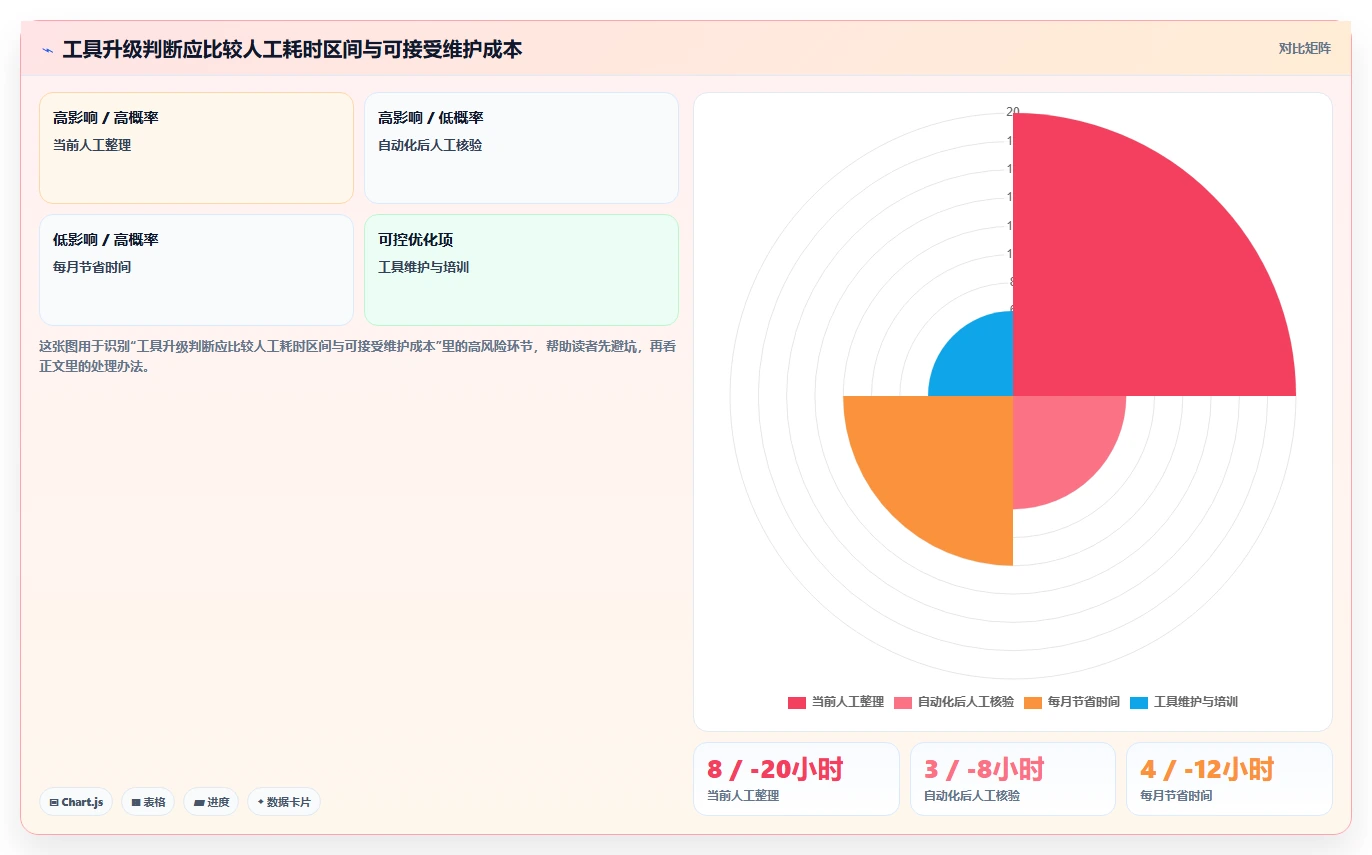Click the 当前人工整理 legend label
The height and width of the screenshot is (855, 1372).
tap(847, 702)
